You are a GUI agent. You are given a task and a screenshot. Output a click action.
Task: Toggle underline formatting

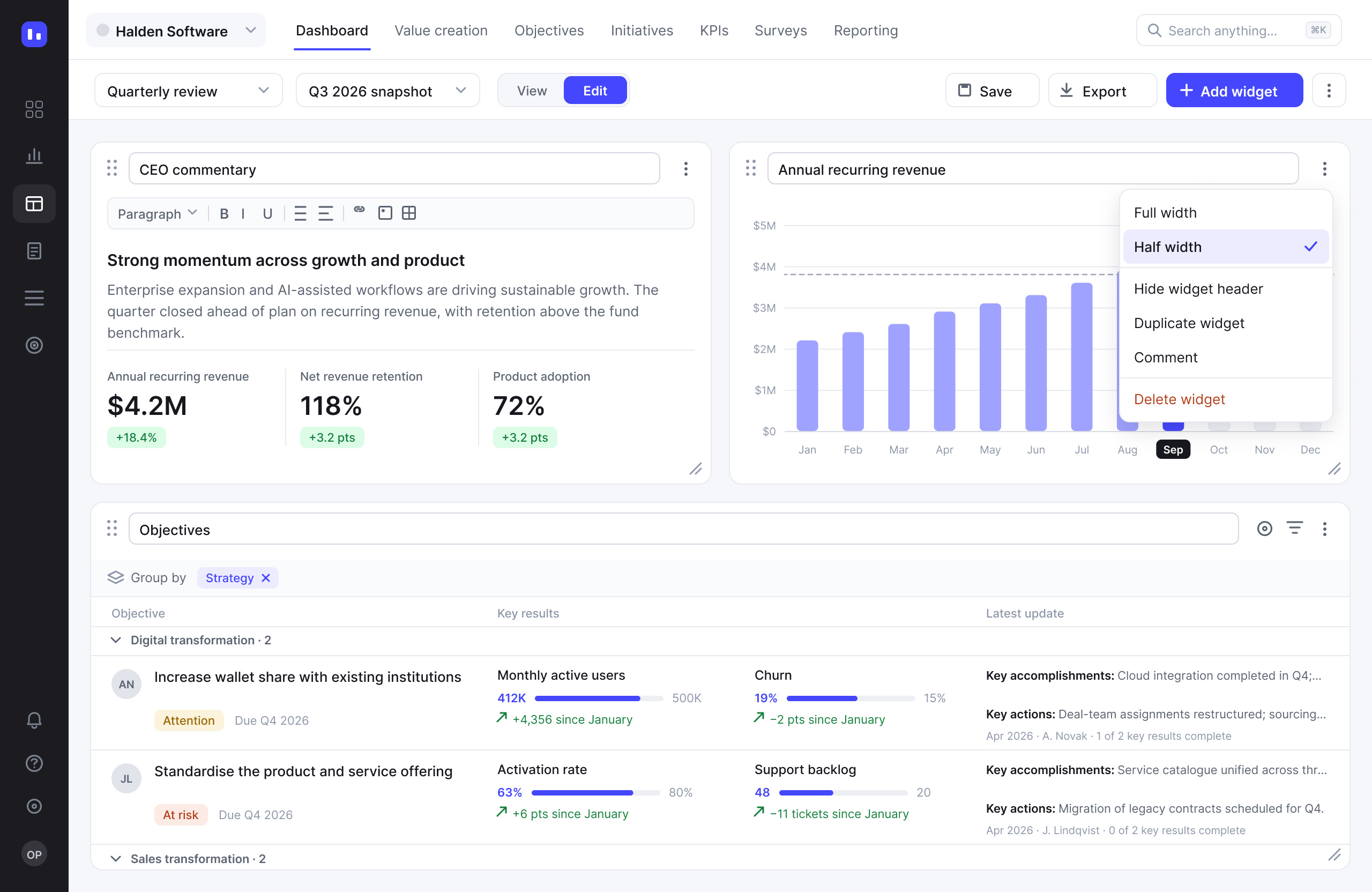coord(267,214)
